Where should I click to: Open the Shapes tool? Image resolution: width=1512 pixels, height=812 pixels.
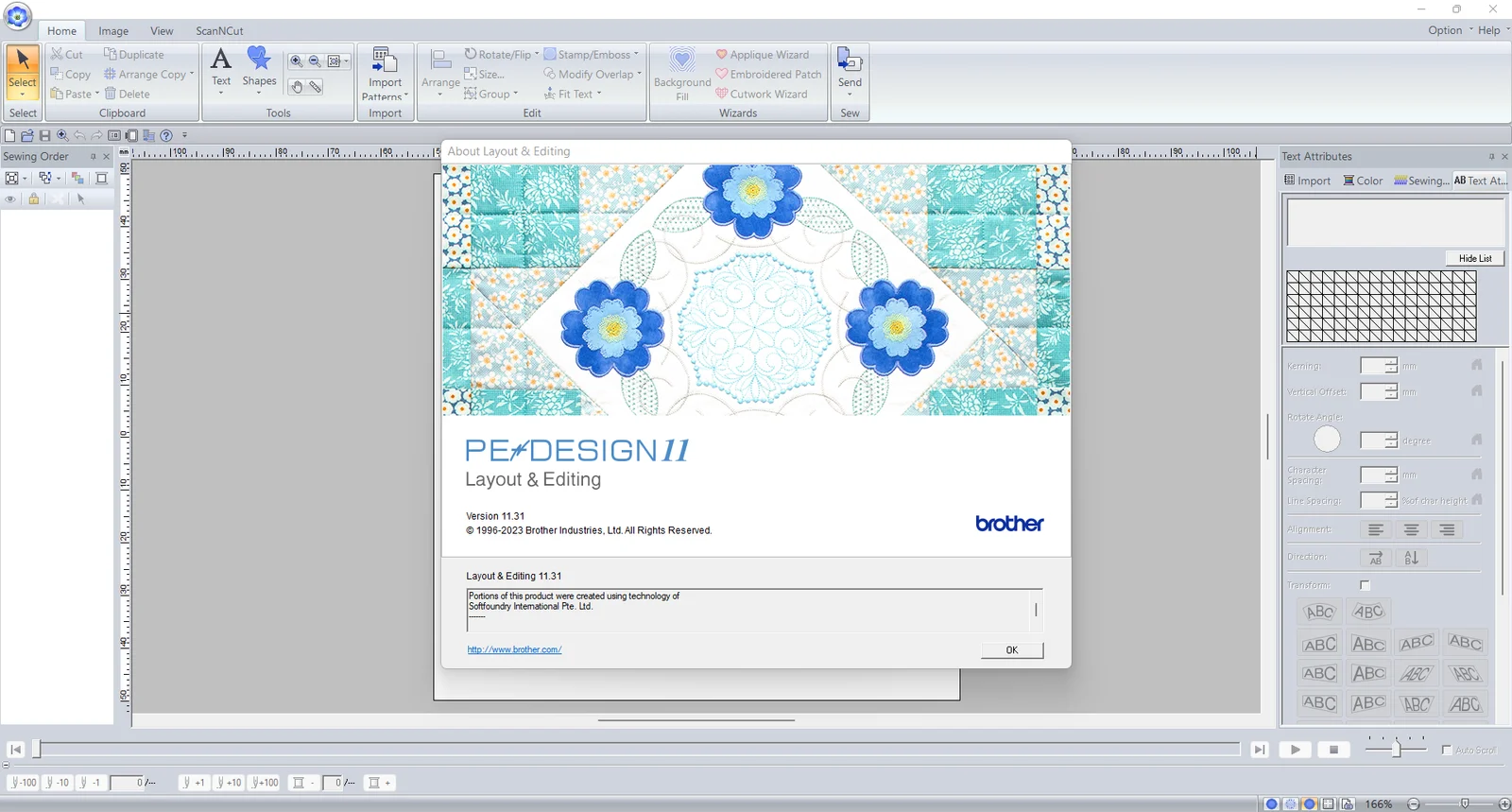coord(259,70)
